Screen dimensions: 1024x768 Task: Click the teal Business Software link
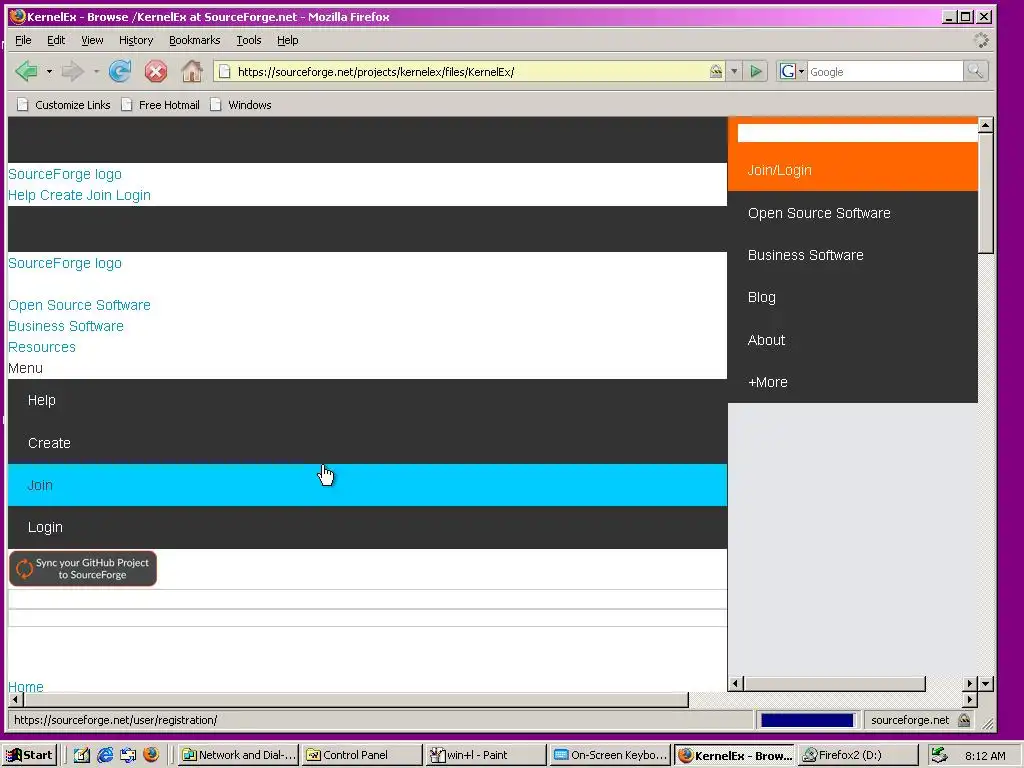pyautogui.click(x=65, y=326)
